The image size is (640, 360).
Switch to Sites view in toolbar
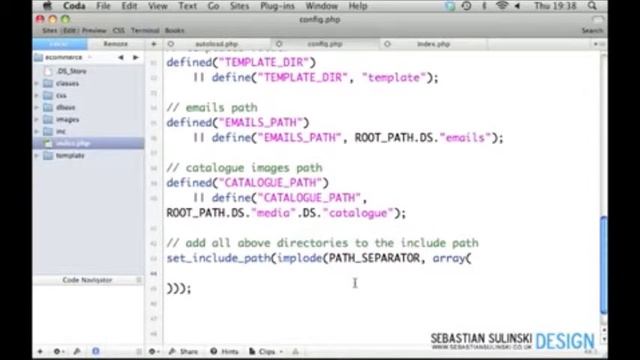(49, 31)
